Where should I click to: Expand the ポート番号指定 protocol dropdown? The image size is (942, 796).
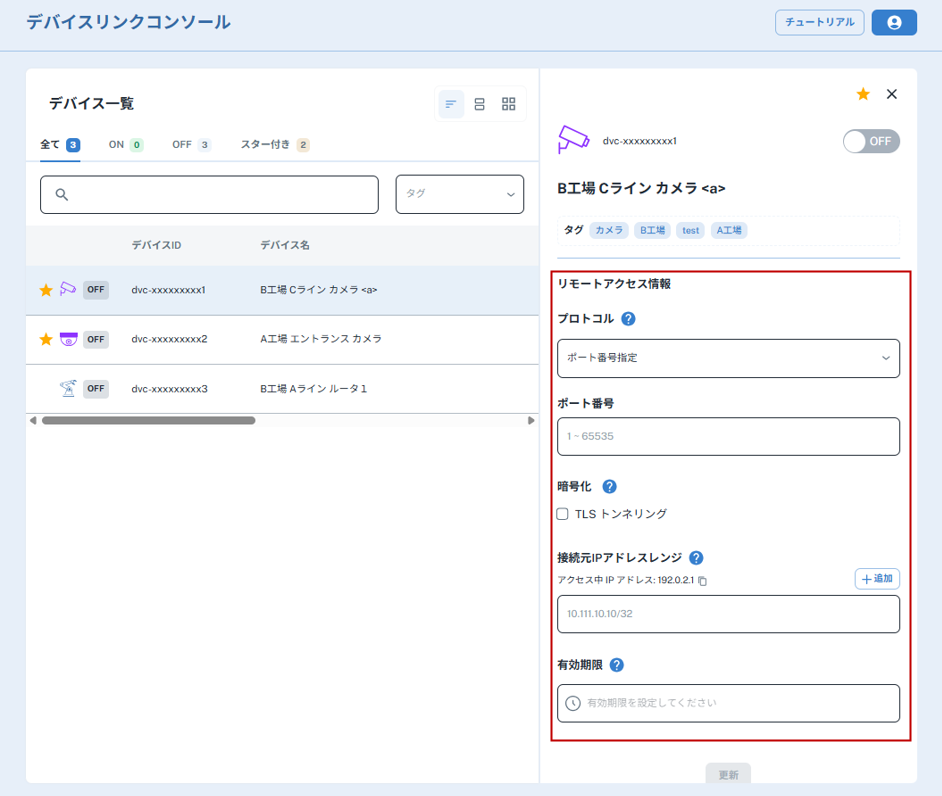click(x=728, y=358)
